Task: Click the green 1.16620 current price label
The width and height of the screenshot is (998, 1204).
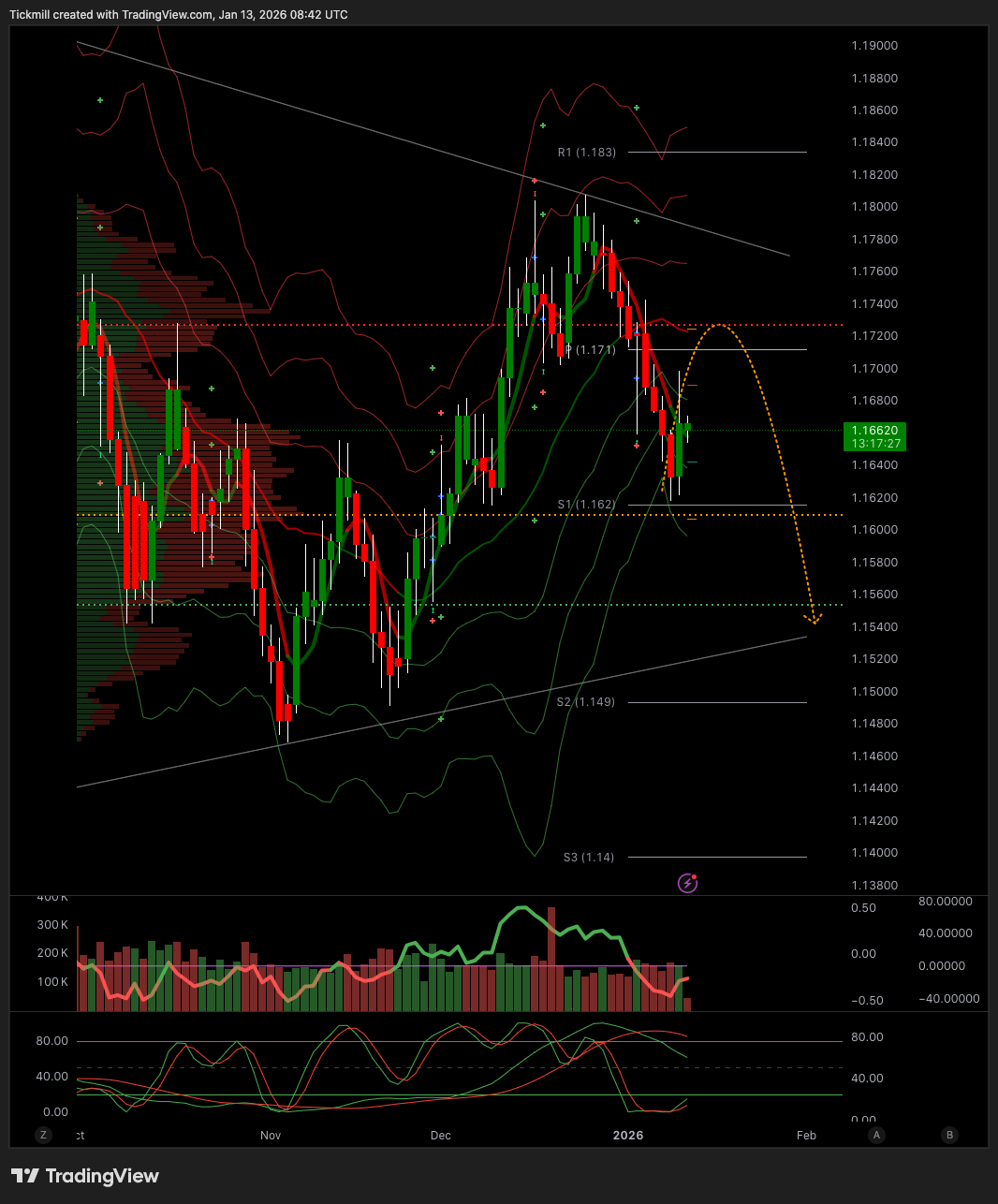Action: [x=874, y=436]
